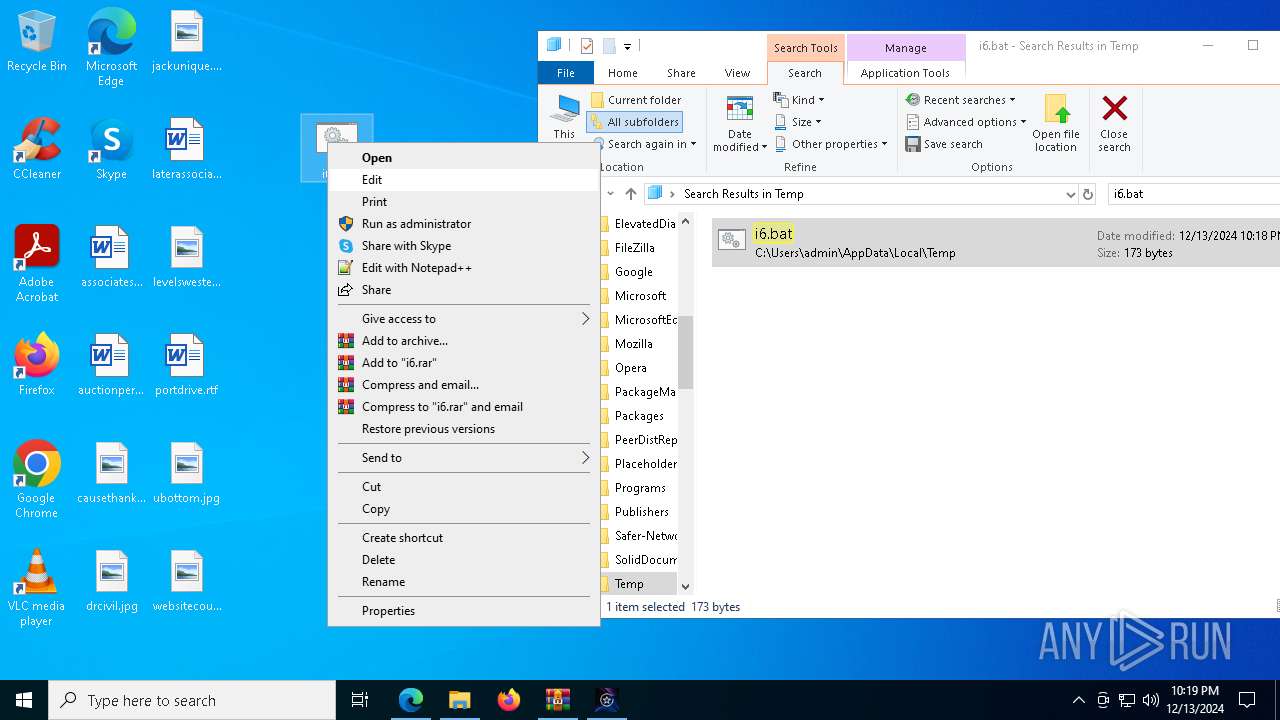
Task: Click the i6.bat search result
Action: [995, 243]
